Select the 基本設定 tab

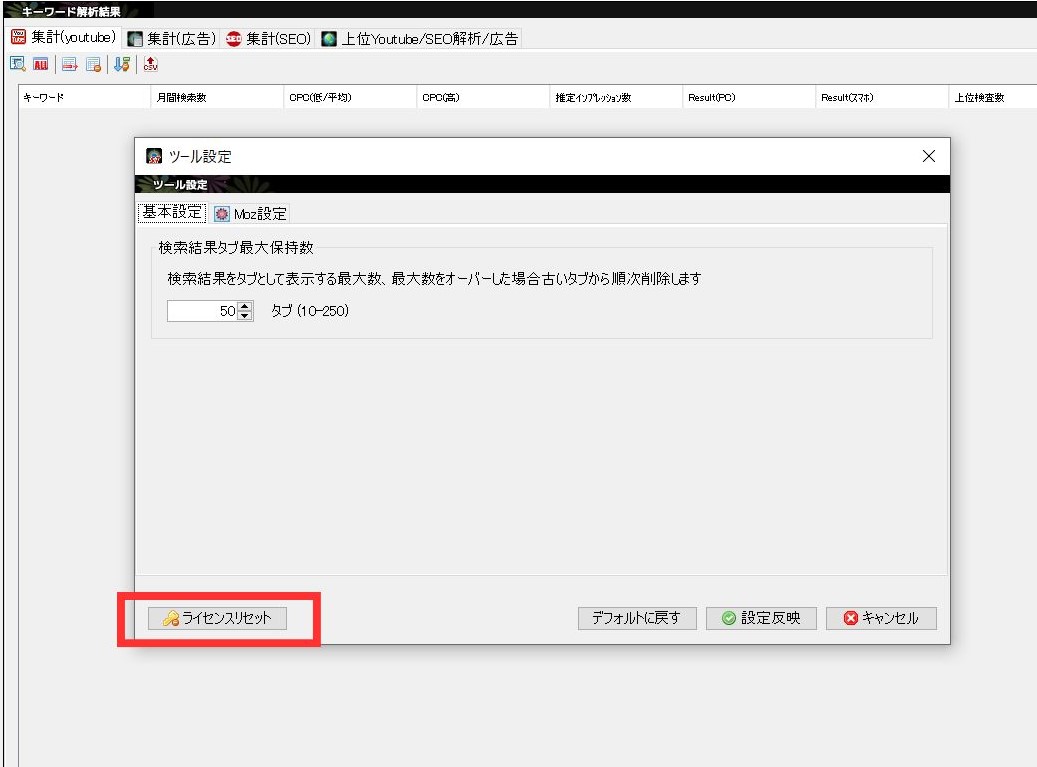pos(171,212)
